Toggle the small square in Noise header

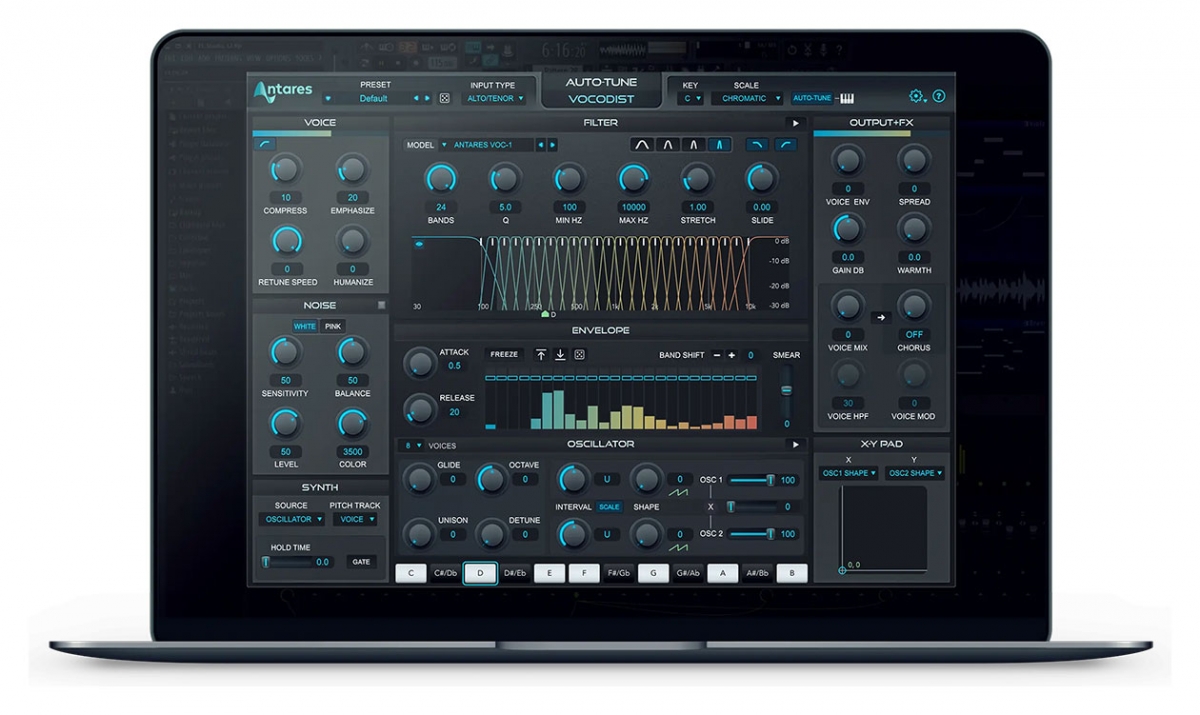[381, 305]
